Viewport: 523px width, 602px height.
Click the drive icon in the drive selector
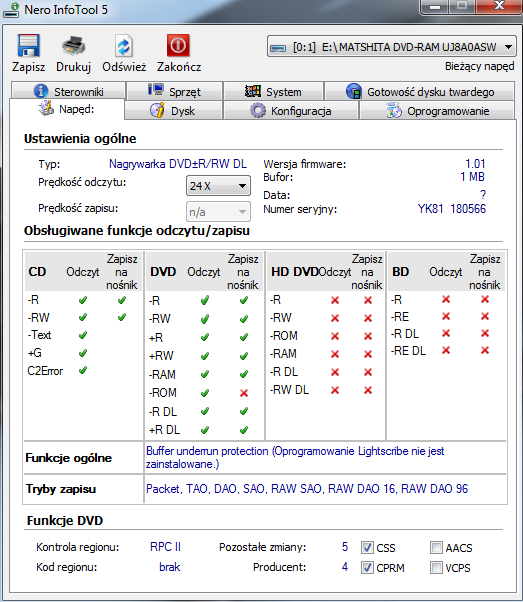point(278,48)
